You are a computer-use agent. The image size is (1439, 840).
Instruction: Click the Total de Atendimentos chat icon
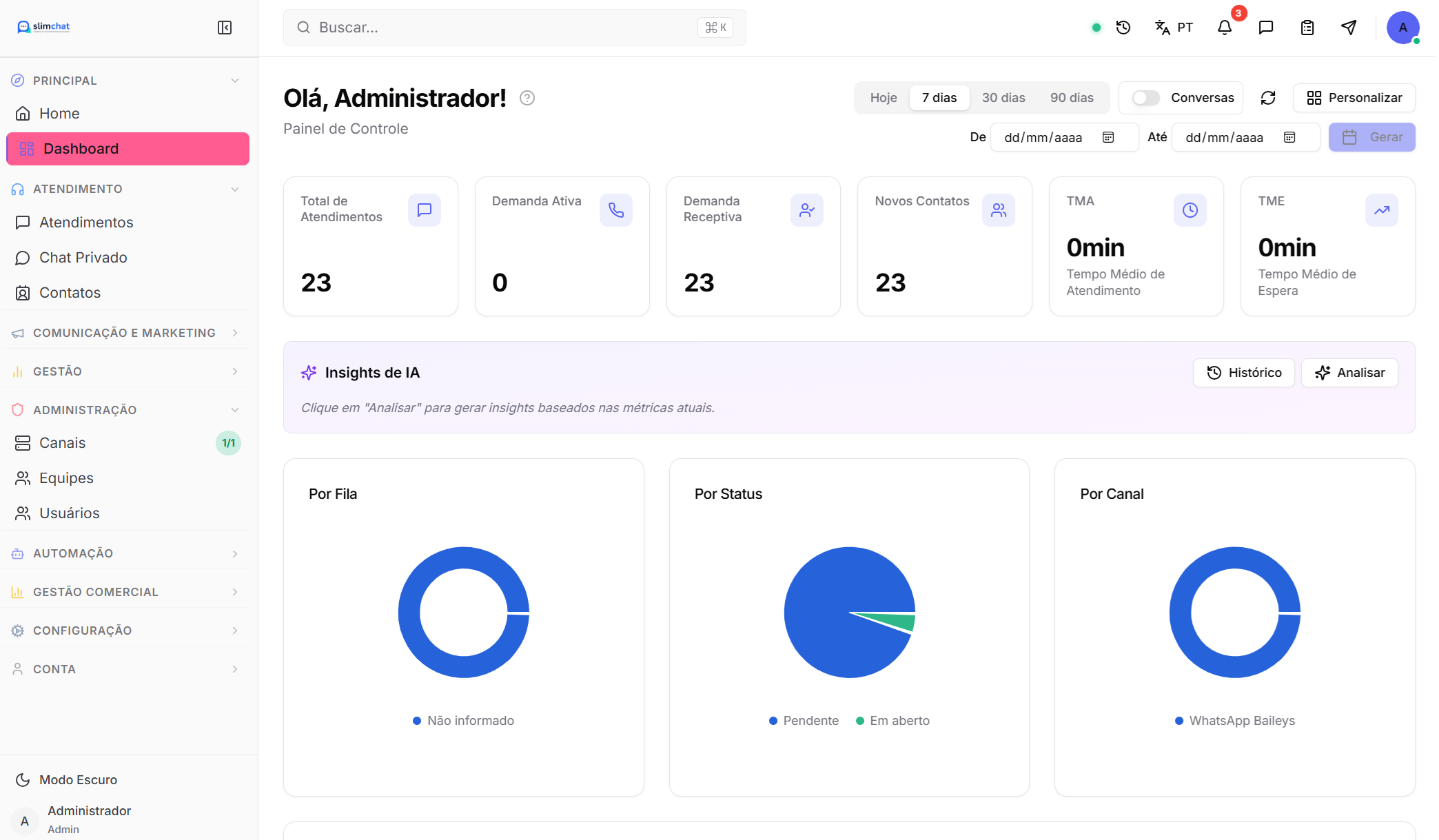point(425,210)
